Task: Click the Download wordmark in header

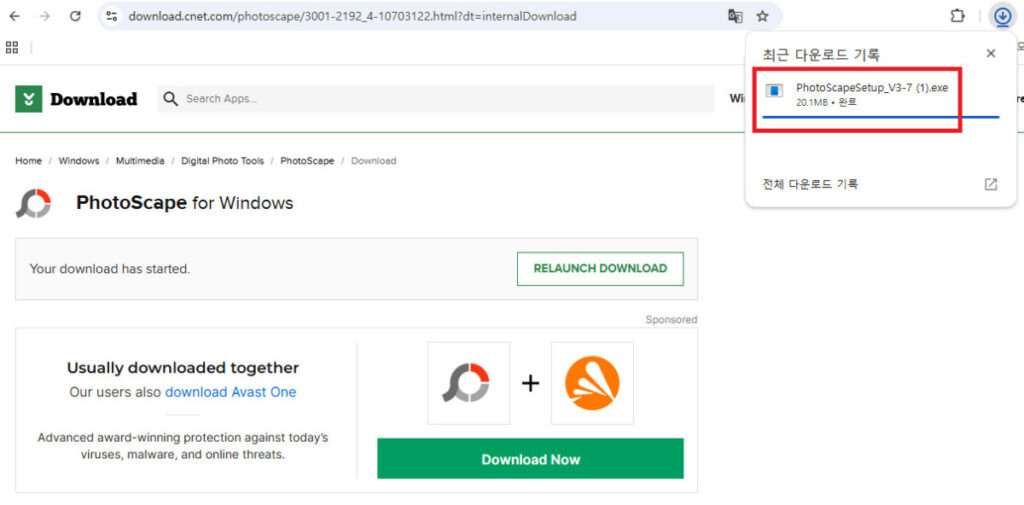Action: 93,99
